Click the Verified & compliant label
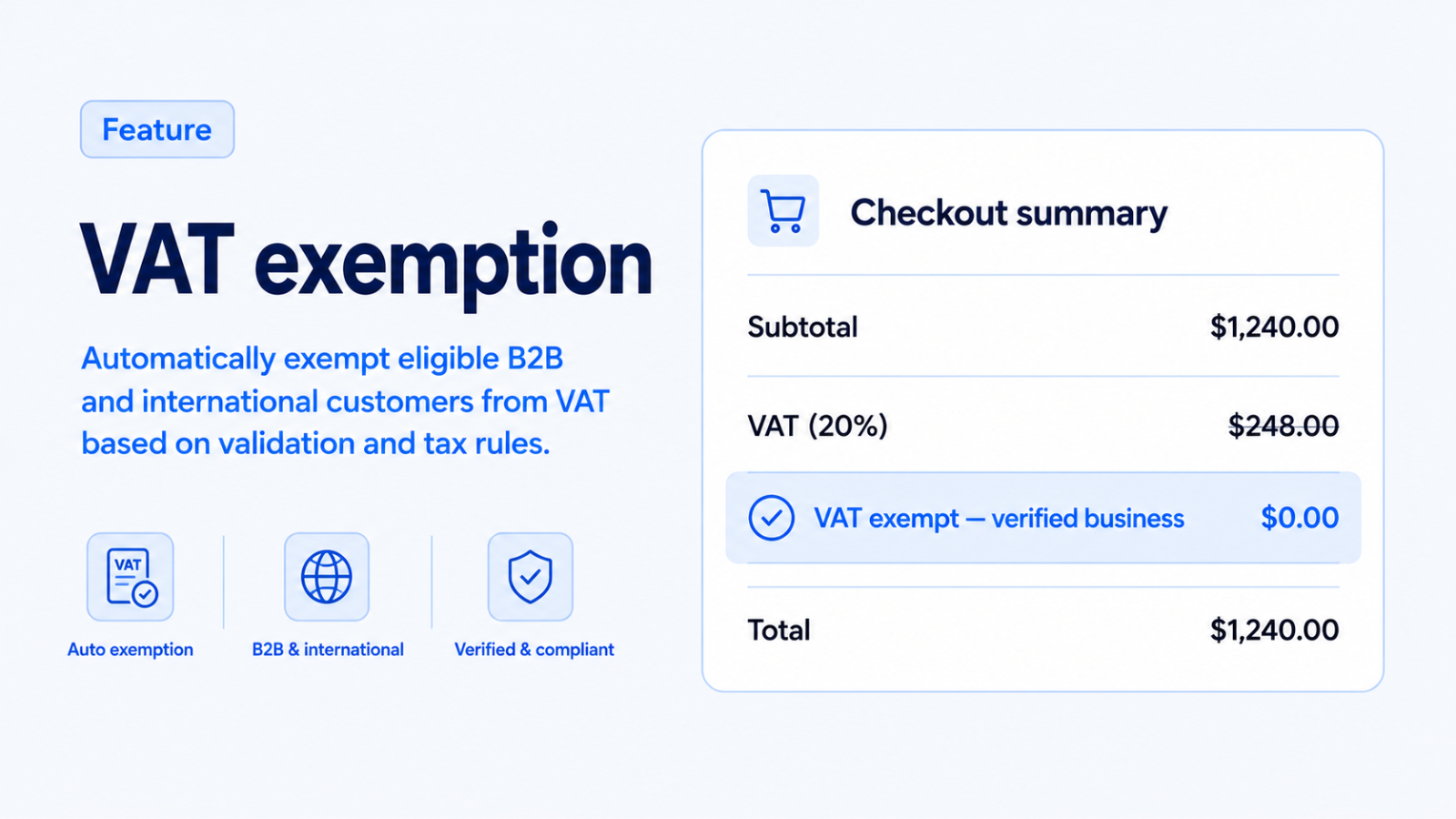 point(534,650)
